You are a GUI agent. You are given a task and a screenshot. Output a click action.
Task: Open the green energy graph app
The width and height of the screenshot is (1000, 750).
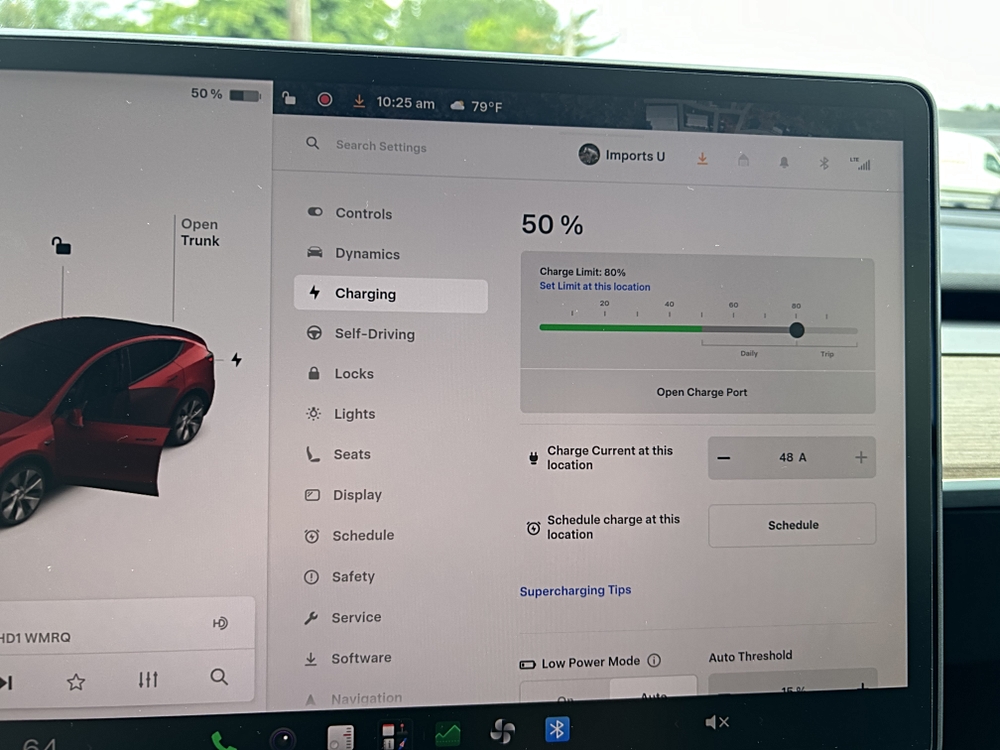coord(448,733)
